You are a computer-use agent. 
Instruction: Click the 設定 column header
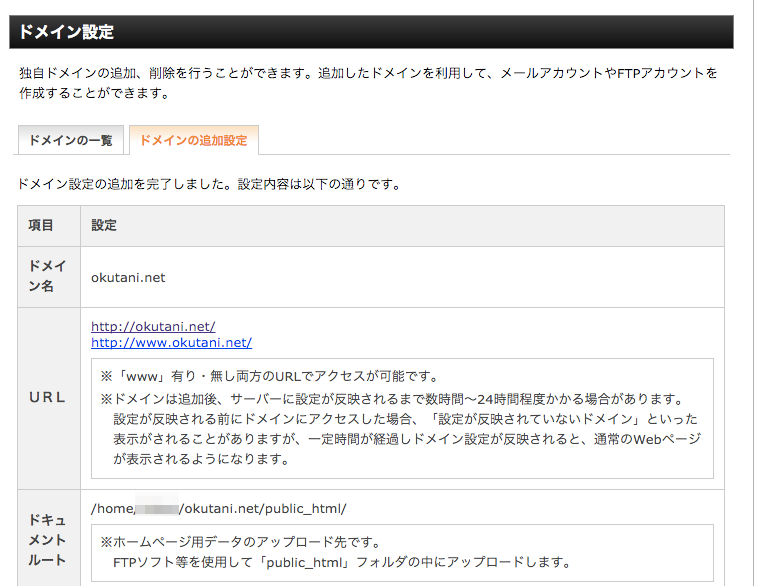(x=104, y=226)
